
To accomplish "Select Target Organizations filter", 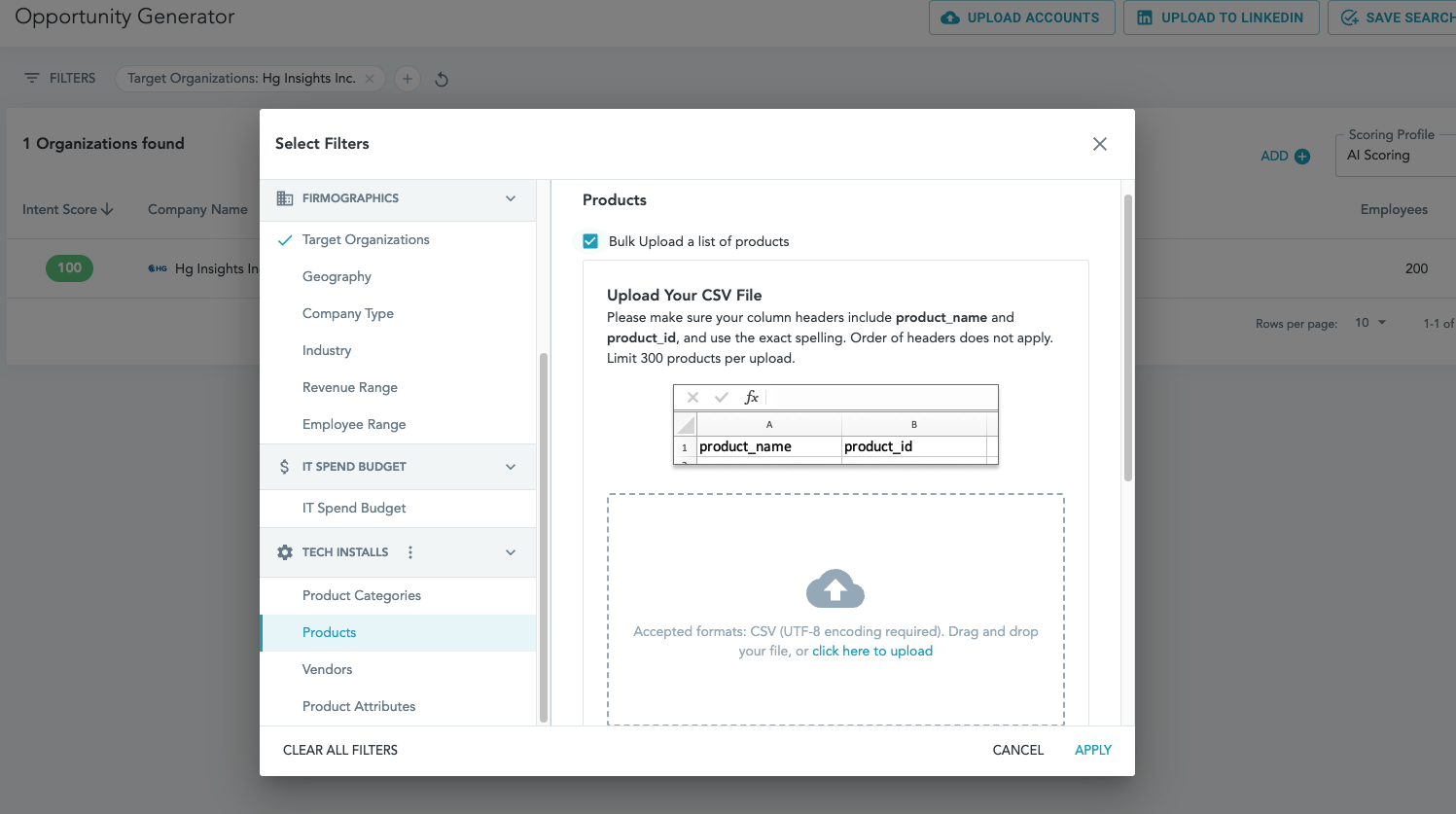I will [x=399, y=240].
